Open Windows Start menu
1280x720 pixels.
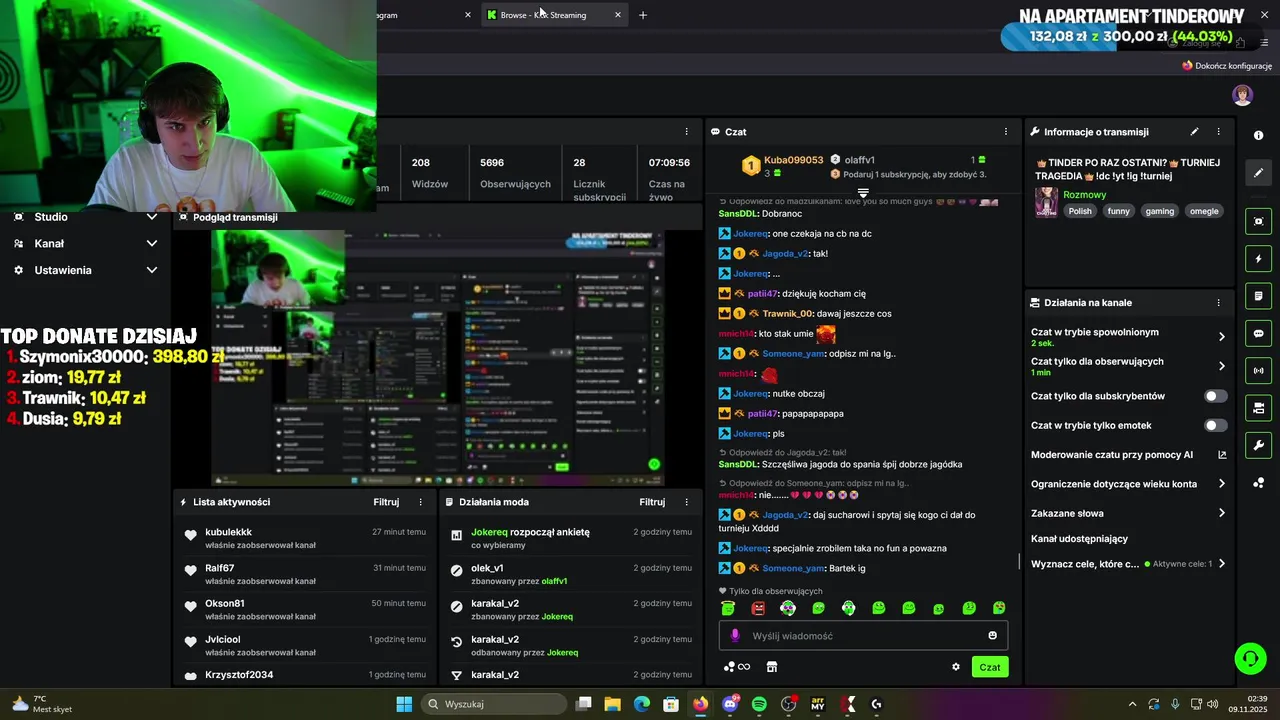[x=404, y=704]
